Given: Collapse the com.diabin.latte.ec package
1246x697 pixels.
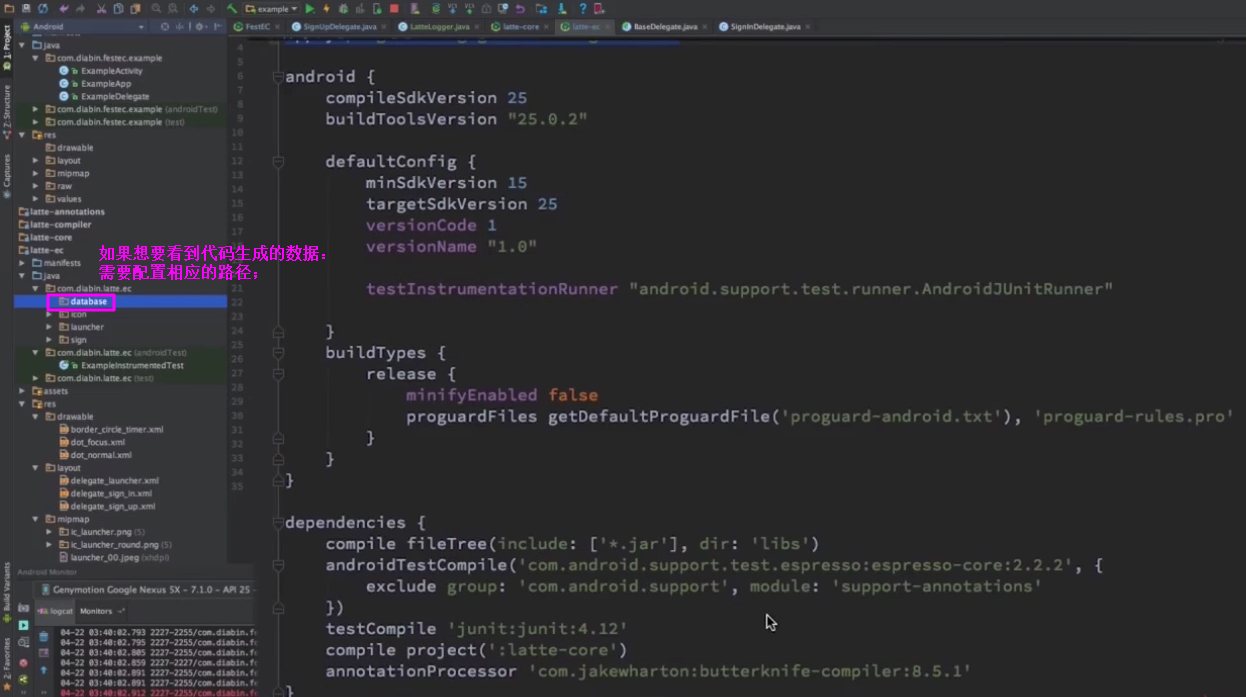Looking at the screenshot, I should click(36, 288).
